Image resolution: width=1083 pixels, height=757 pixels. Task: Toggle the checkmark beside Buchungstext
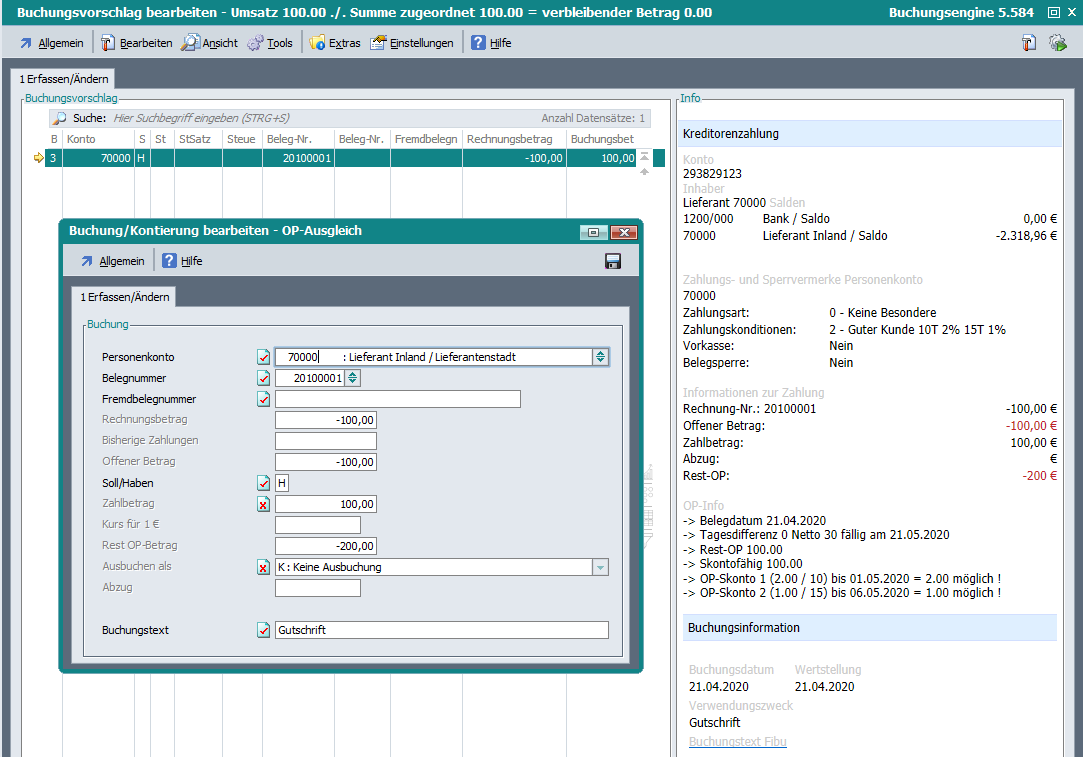[264, 630]
